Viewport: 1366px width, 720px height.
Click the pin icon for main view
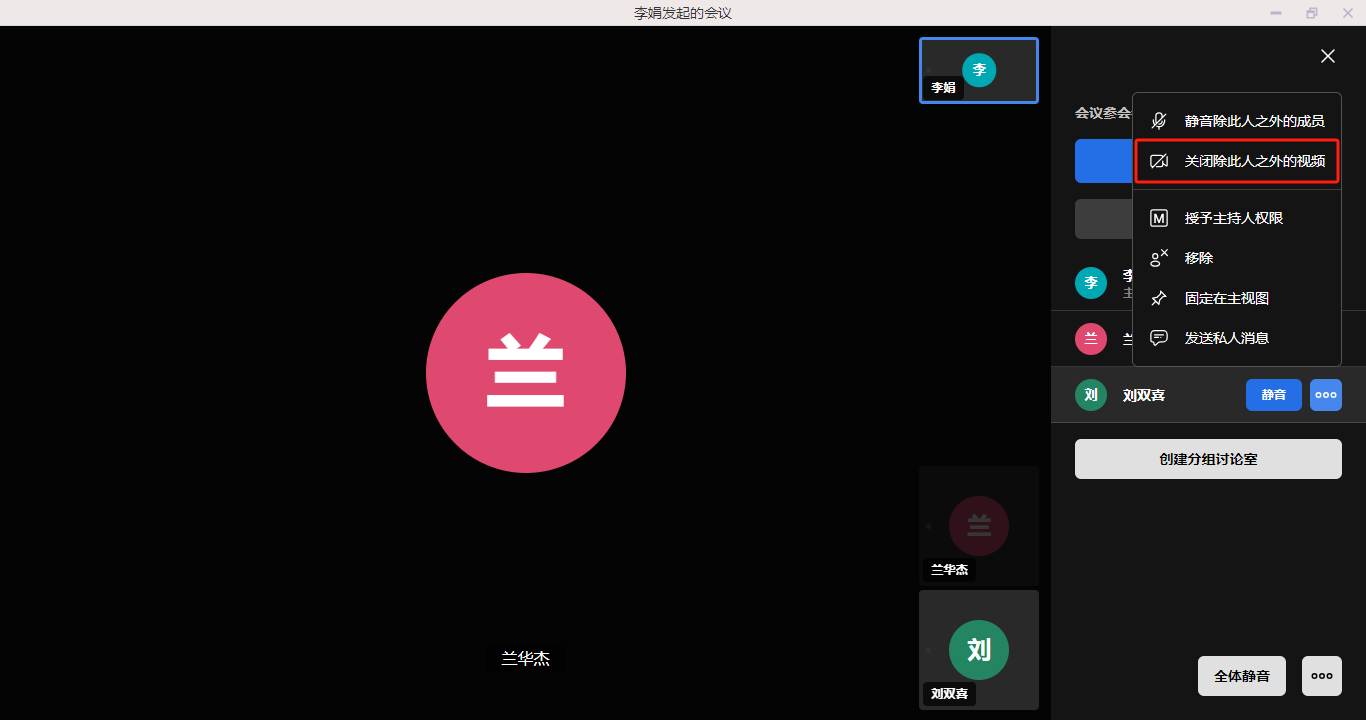pyautogui.click(x=1159, y=298)
